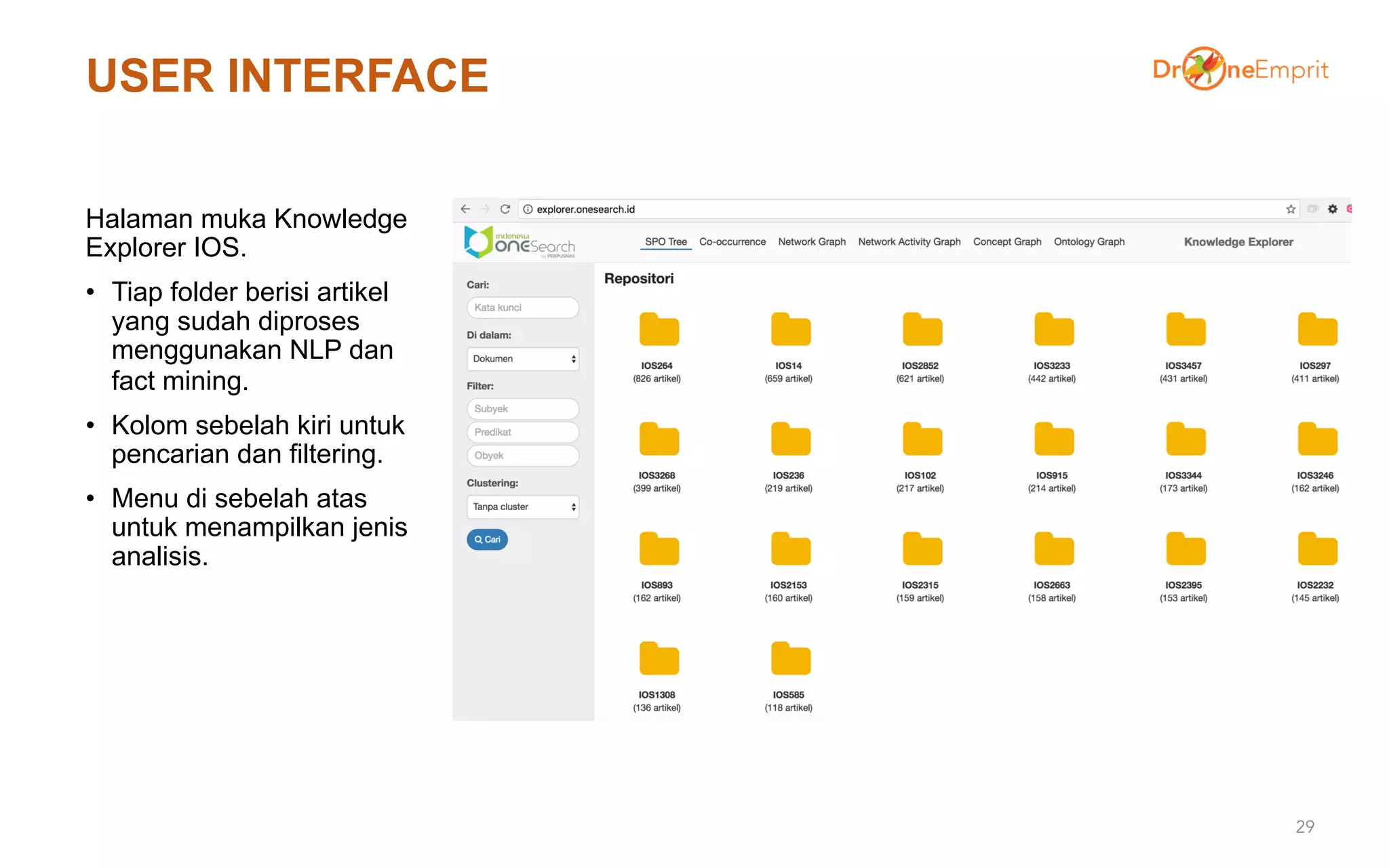Click the IOS2153 (160 artikel) label
This screenshot has height=868, width=1389.
788,592
